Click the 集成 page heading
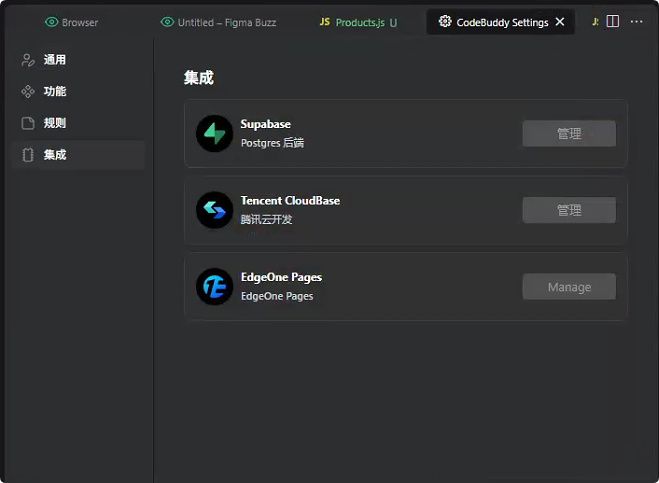659x483 pixels. (199, 78)
